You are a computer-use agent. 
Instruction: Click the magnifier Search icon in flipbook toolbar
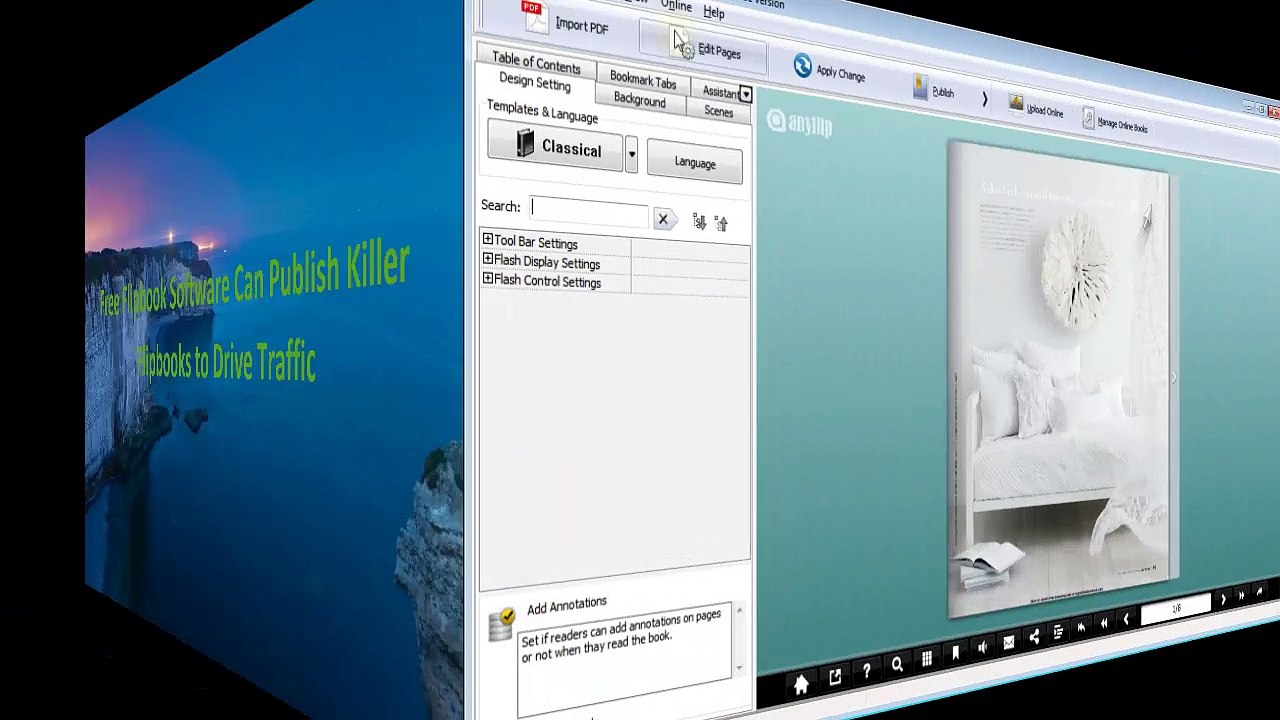click(x=897, y=664)
